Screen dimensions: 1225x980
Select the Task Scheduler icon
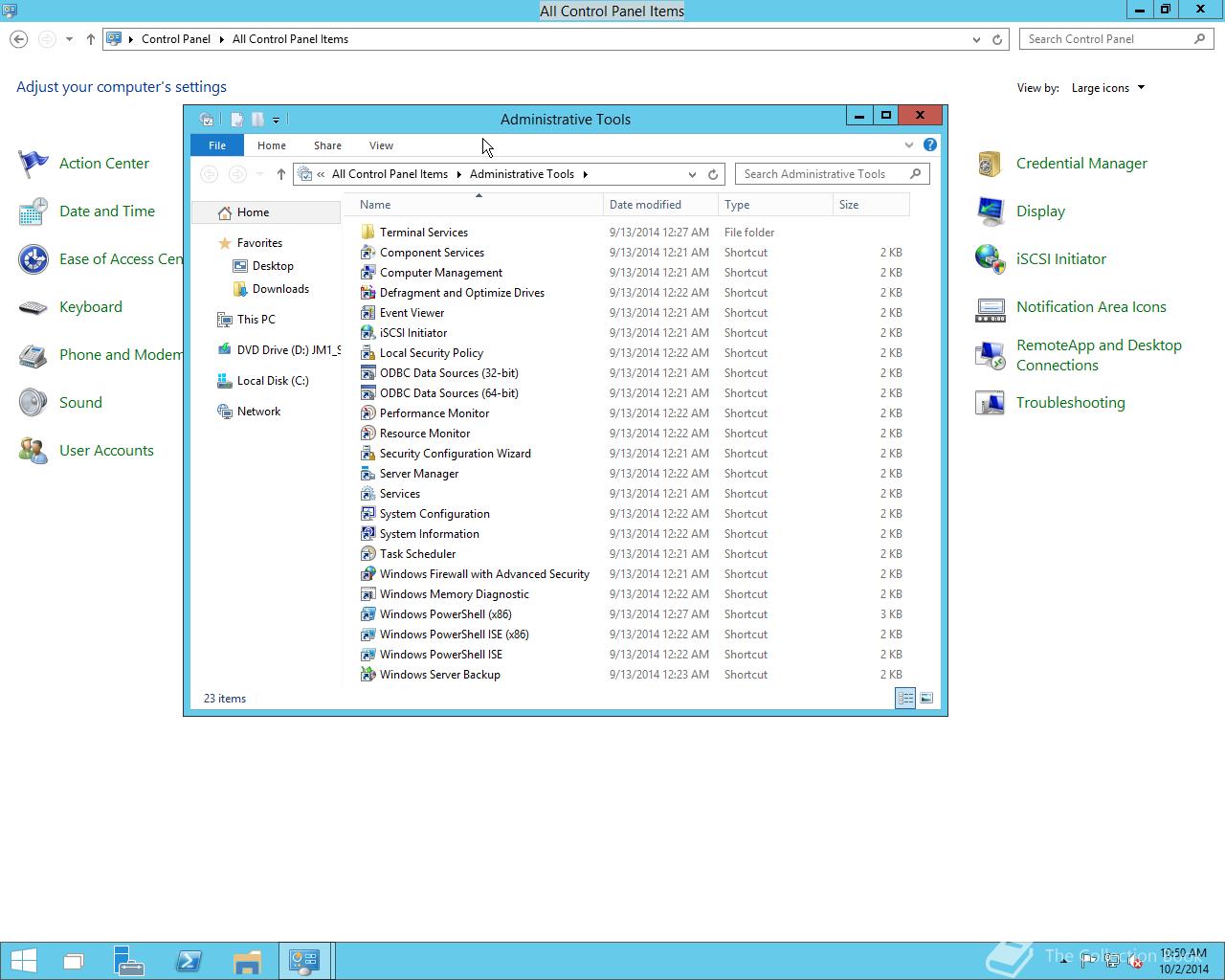367,554
